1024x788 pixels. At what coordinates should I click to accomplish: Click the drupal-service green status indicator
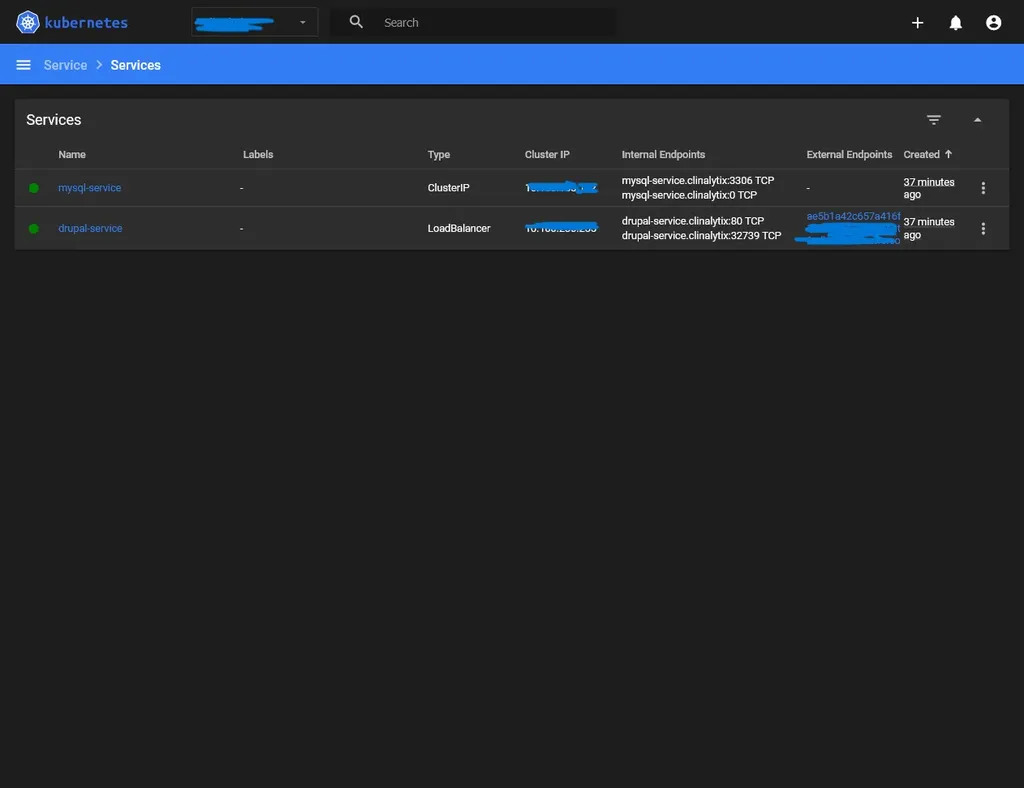pyautogui.click(x=34, y=229)
